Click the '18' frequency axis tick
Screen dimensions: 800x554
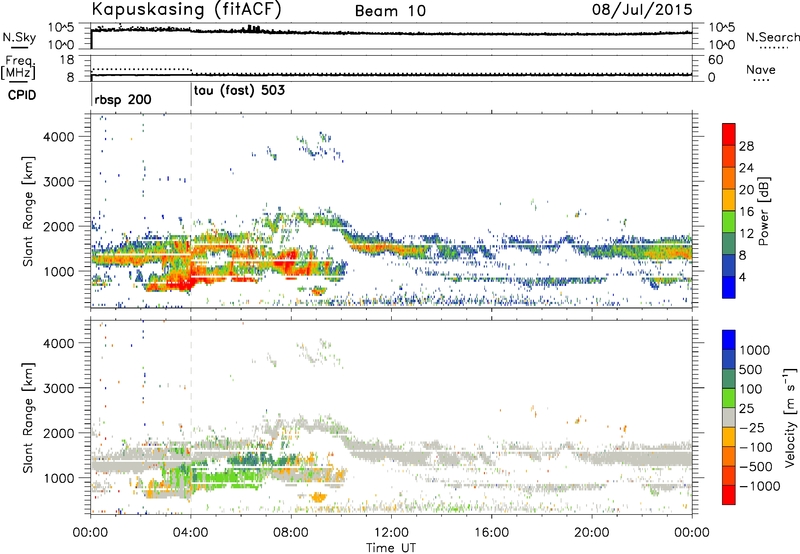coord(66,60)
